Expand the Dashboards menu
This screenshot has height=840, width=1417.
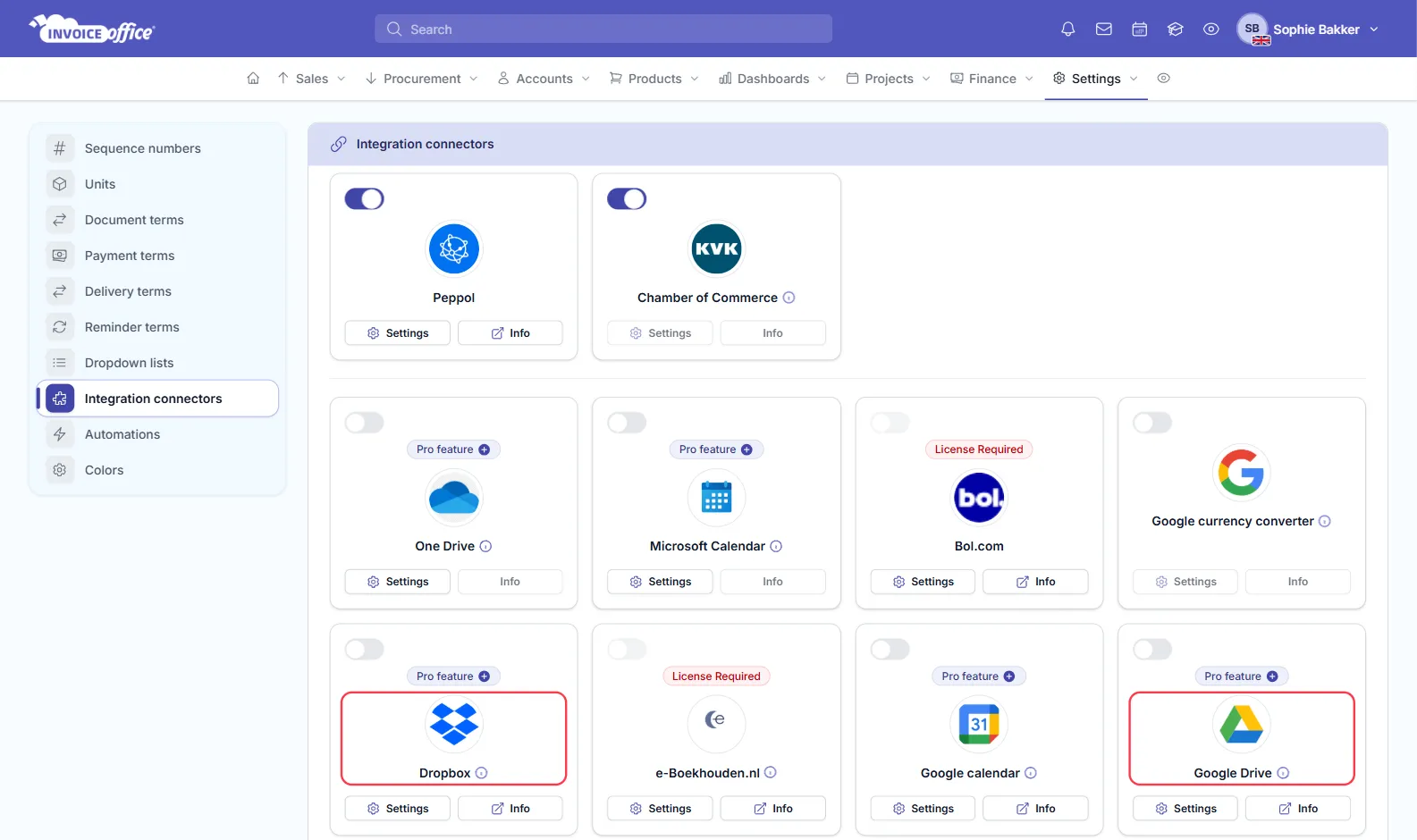coord(772,79)
